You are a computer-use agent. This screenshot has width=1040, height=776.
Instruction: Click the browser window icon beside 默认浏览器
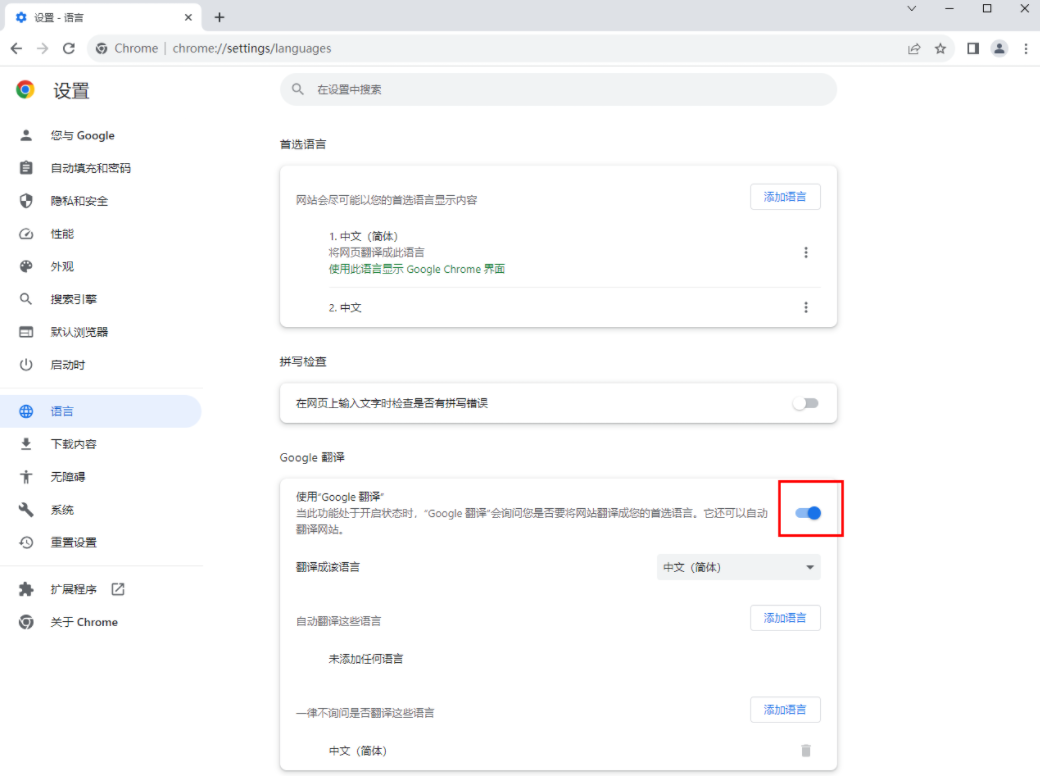pyautogui.click(x=26, y=332)
